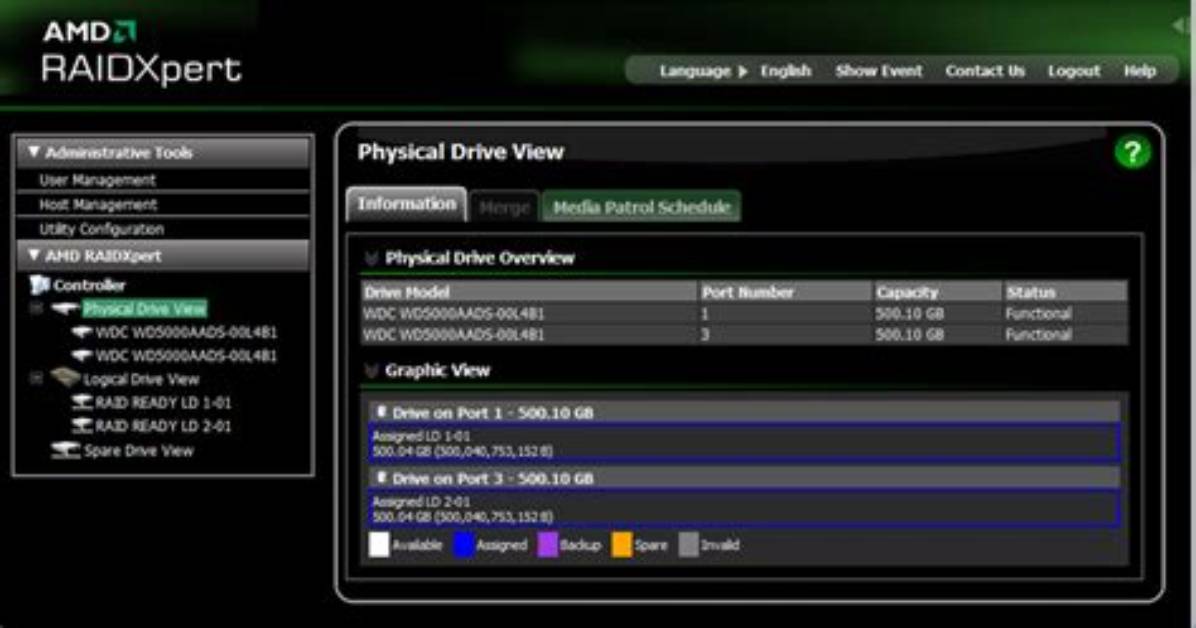Collapse the AMD RAIDXpert tree section
Image resolution: width=1196 pixels, height=628 pixels.
34,255
